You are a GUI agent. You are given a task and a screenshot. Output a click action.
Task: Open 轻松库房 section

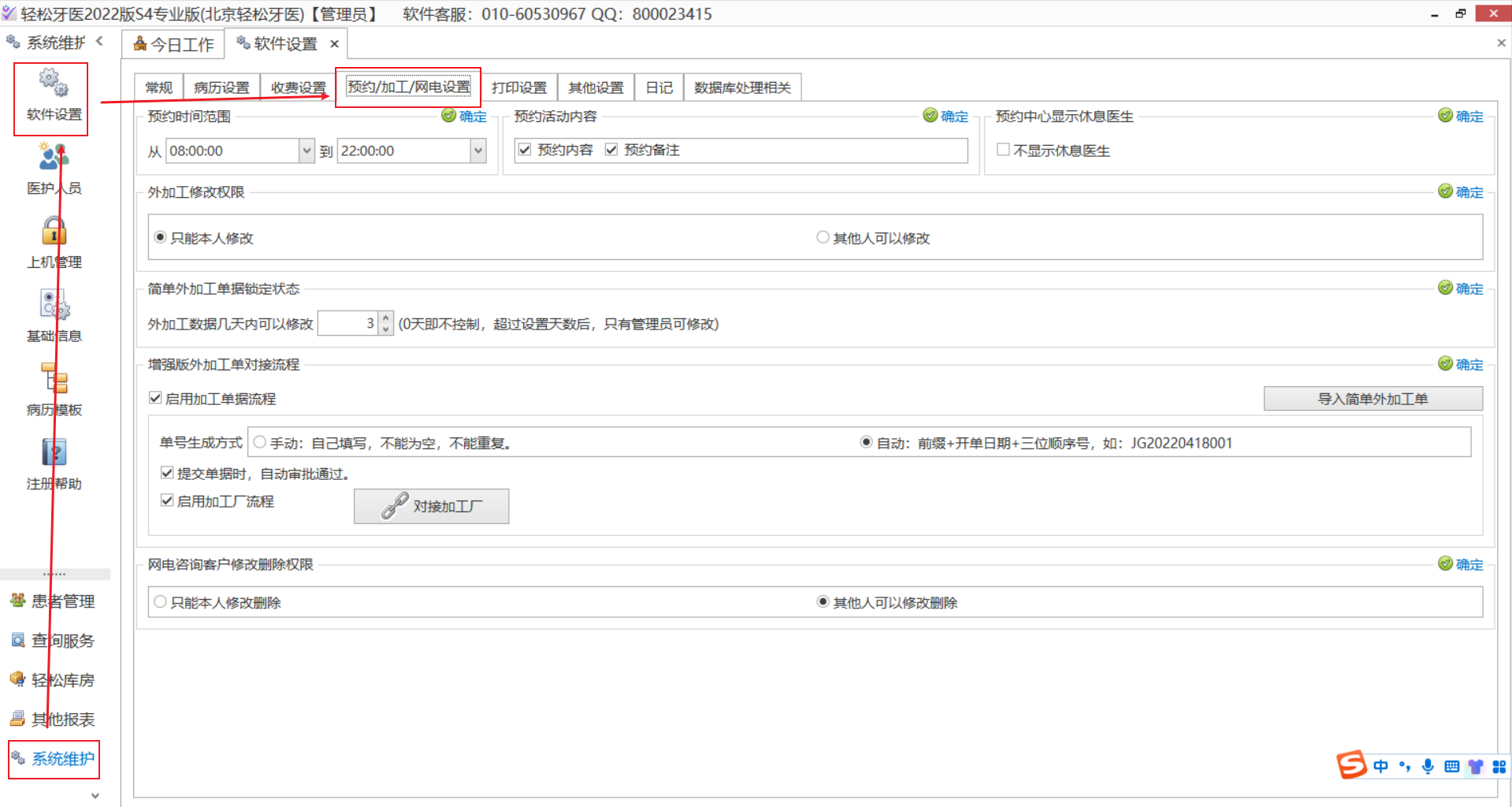pos(53,680)
